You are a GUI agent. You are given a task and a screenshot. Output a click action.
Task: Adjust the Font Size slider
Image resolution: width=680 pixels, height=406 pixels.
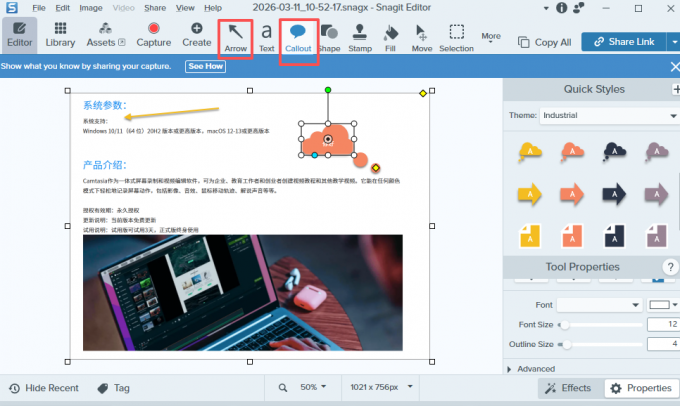pyautogui.click(x=565, y=325)
